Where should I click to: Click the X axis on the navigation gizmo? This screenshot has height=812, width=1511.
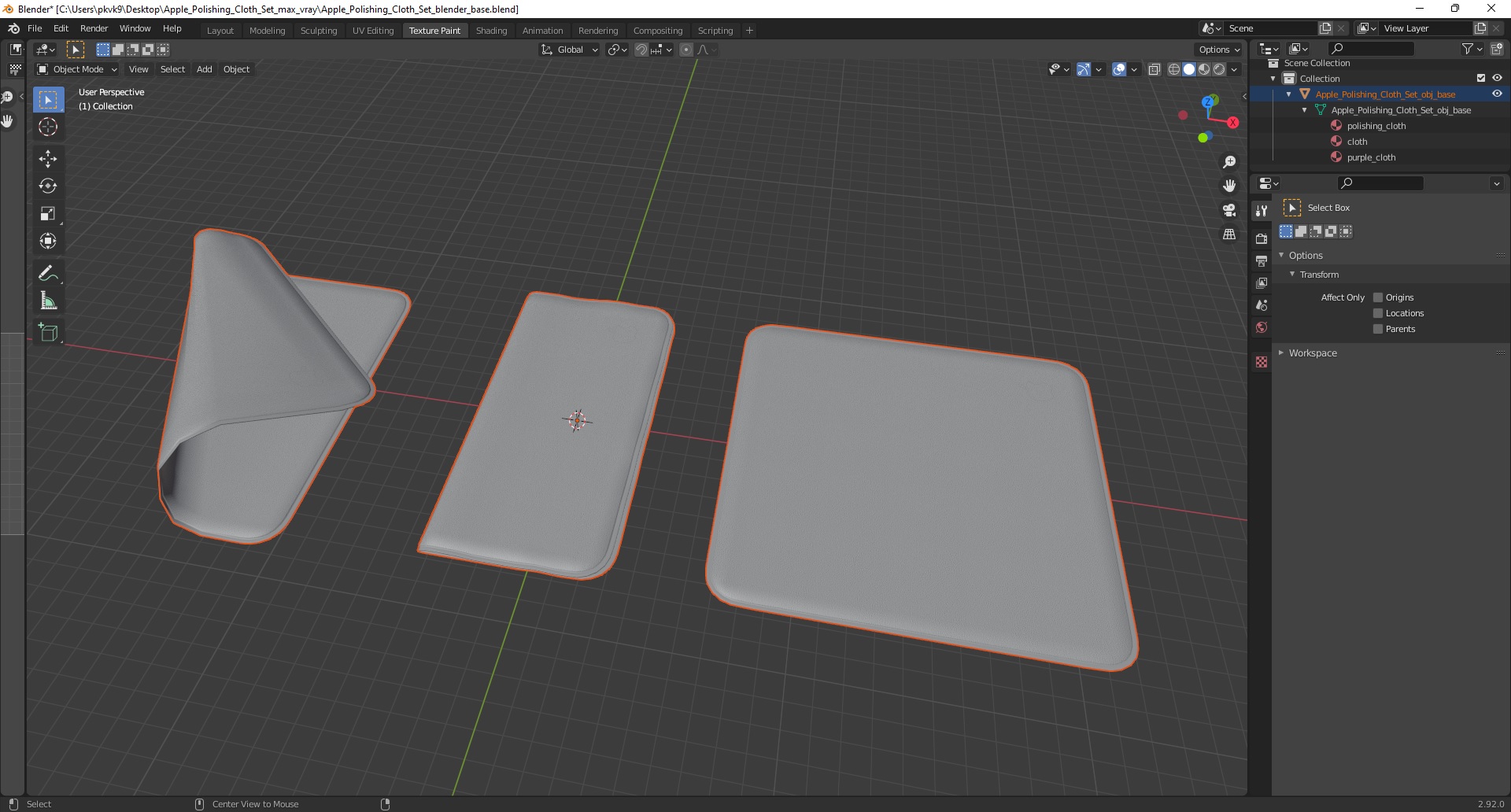(x=1232, y=123)
